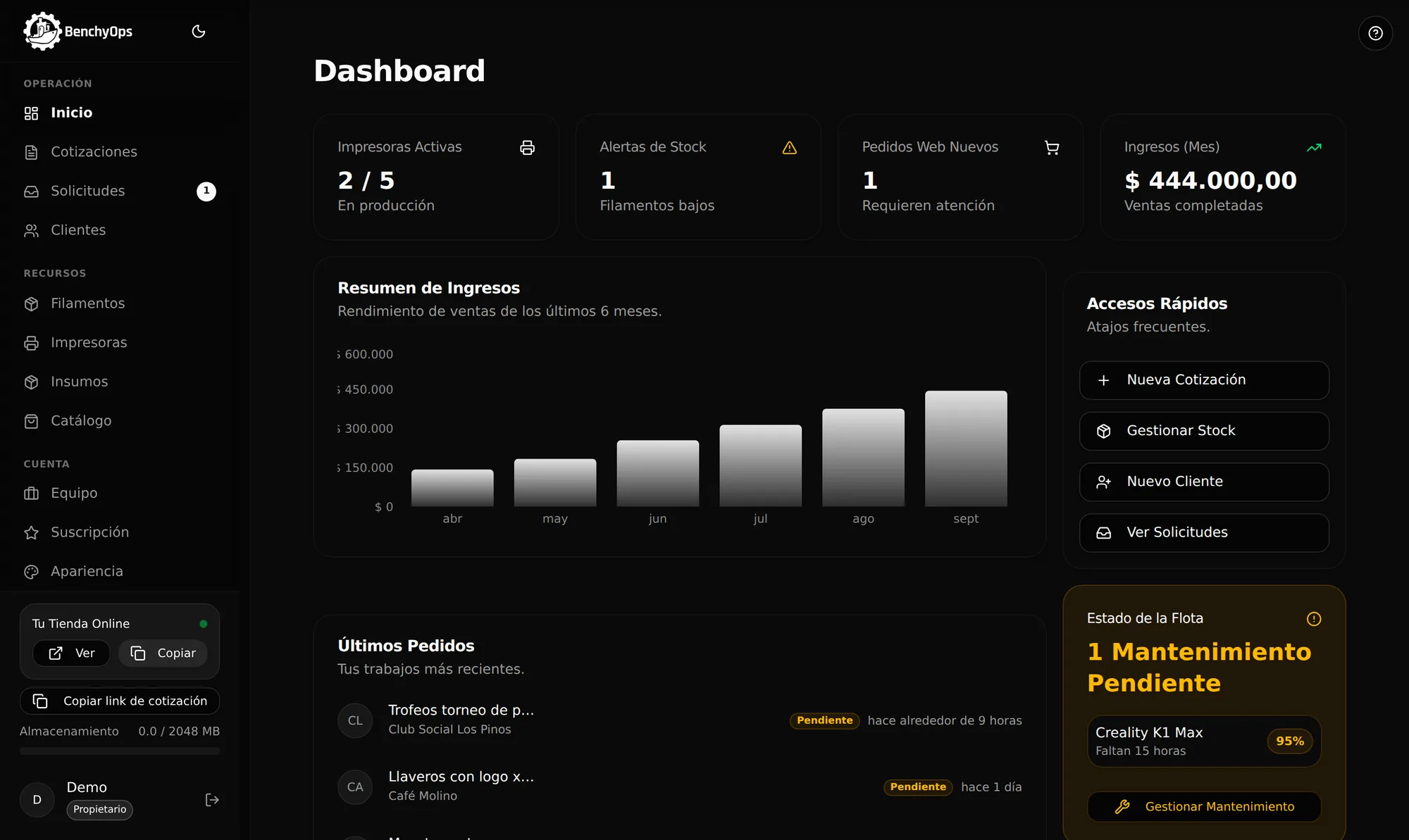The width and height of the screenshot is (1409, 840).
Task: Click the alert circle icon in Estado de la Flota
Action: 1314,618
